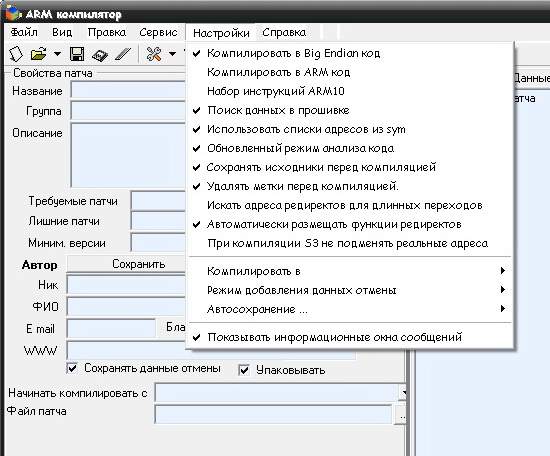
Task: Click the Описание text area
Action: point(128,155)
